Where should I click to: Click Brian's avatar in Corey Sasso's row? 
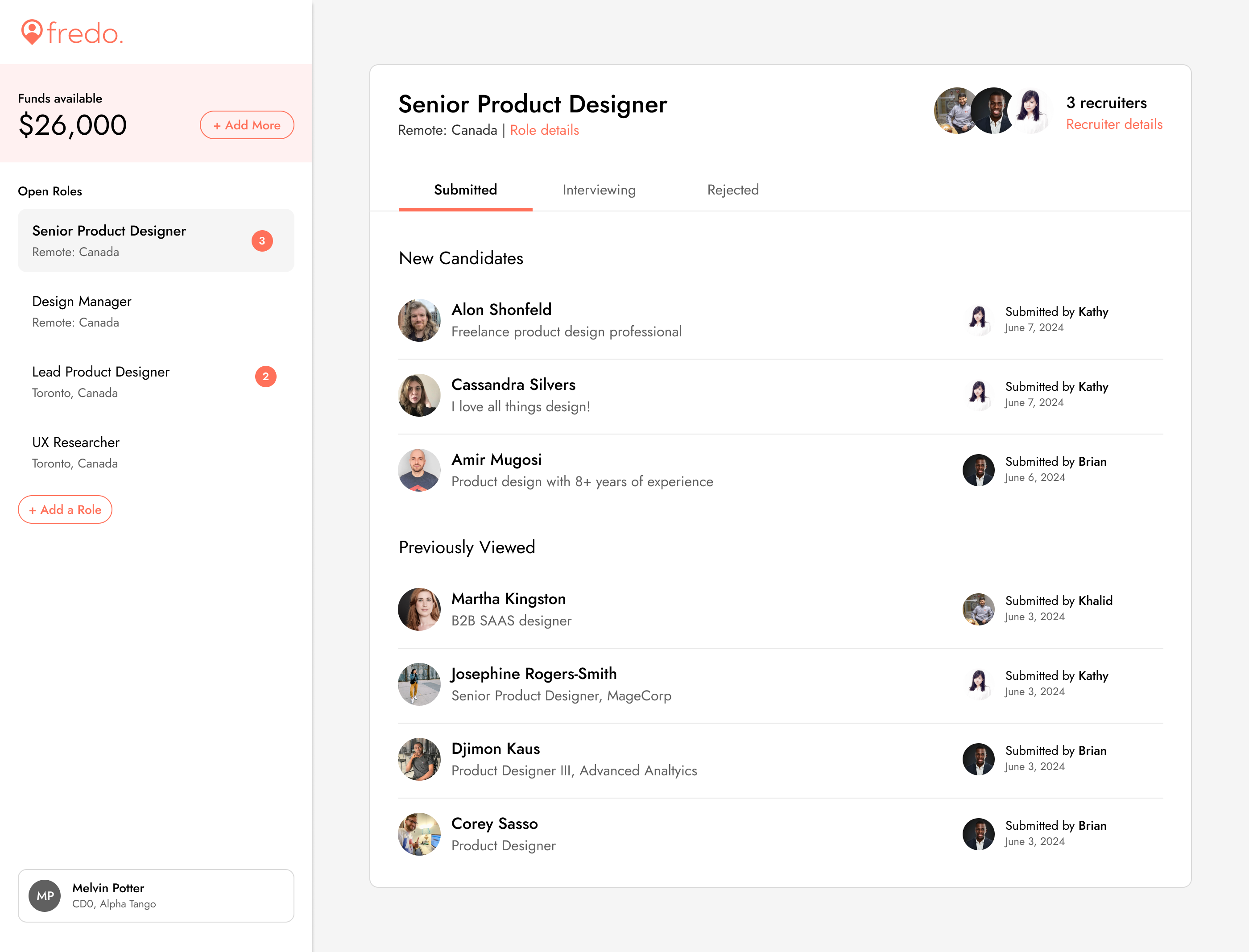click(x=979, y=834)
